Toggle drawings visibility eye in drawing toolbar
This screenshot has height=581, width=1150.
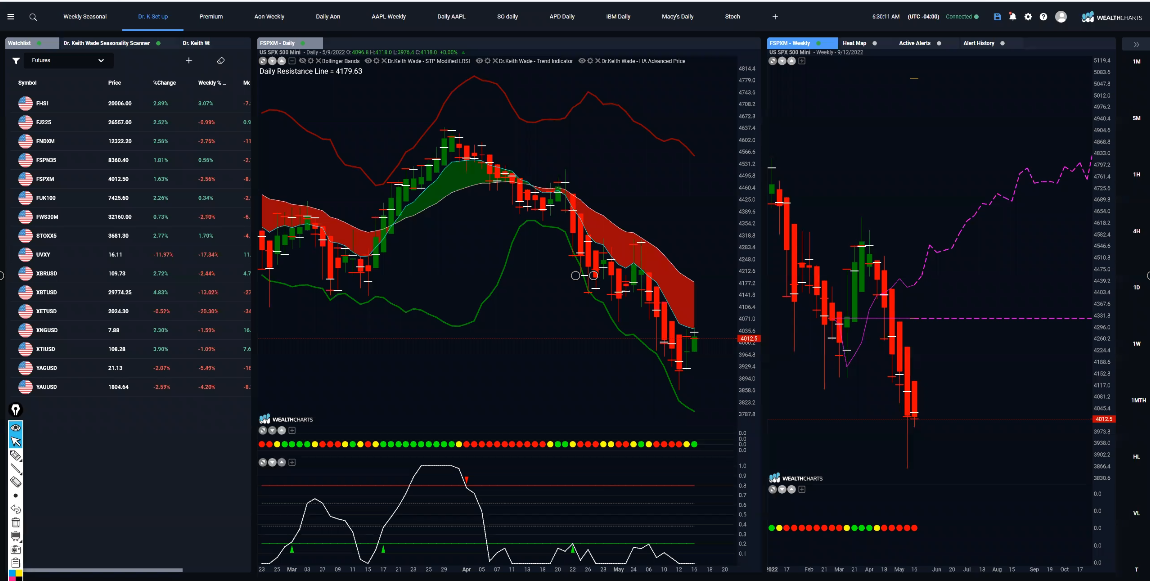click(x=15, y=427)
